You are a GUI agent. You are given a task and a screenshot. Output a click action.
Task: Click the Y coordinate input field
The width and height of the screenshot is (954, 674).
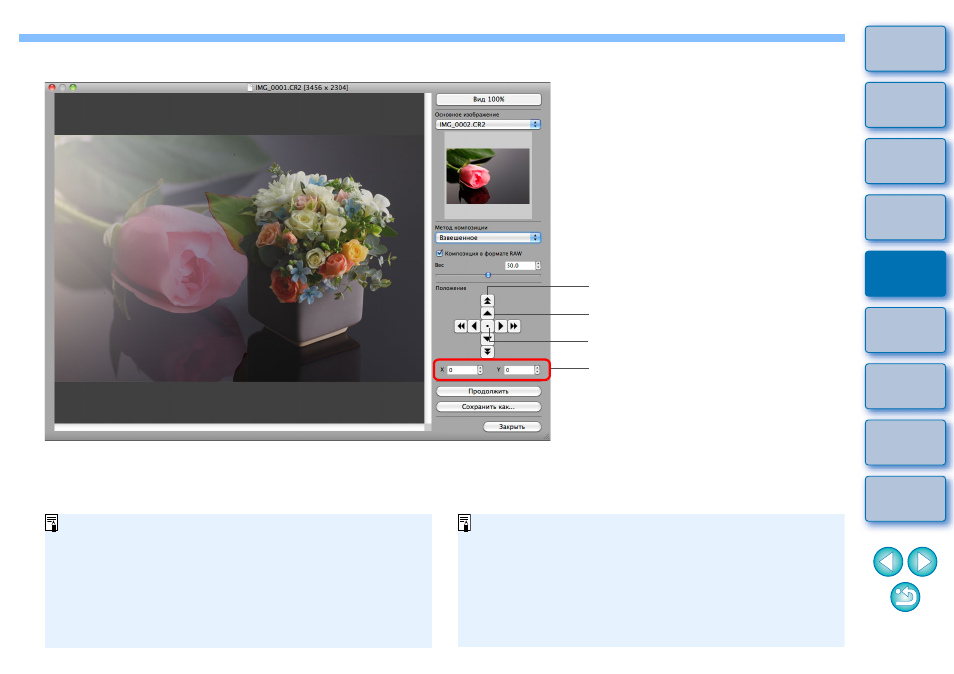pos(519,370)
